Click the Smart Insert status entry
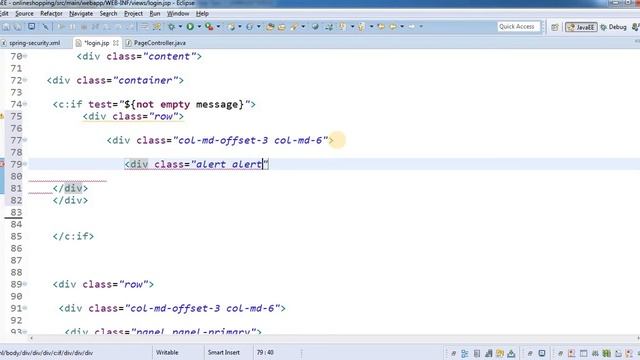The height and width of the screenshot is (360, 640). point(224,352)
